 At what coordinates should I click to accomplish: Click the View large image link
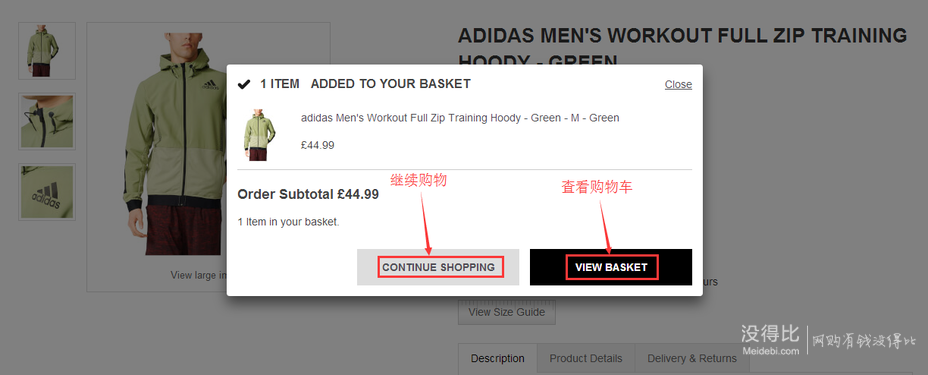[199, 275]
